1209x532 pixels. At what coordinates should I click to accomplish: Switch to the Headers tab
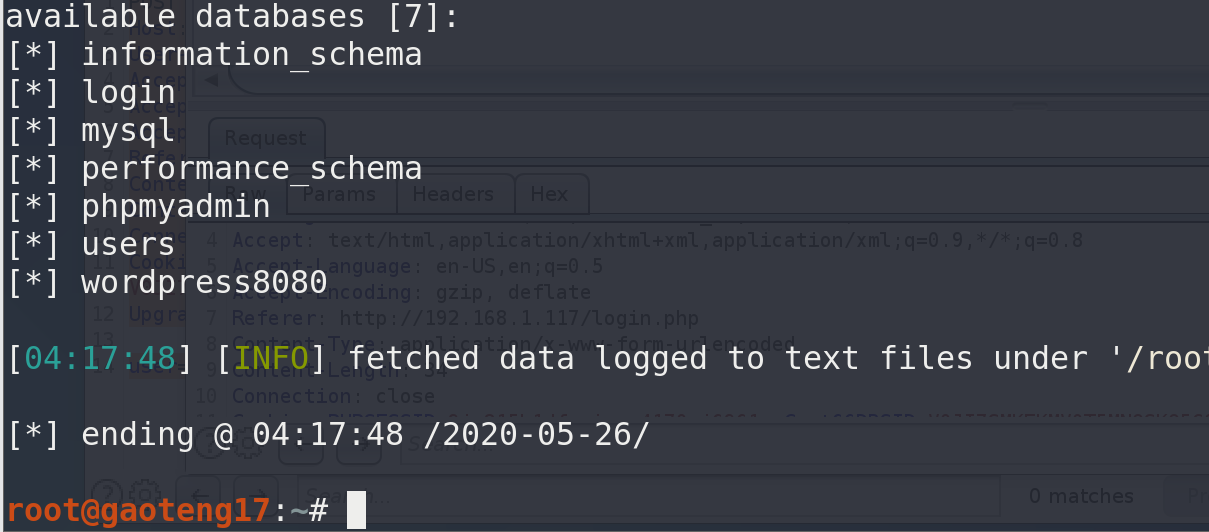click(454, 194)
